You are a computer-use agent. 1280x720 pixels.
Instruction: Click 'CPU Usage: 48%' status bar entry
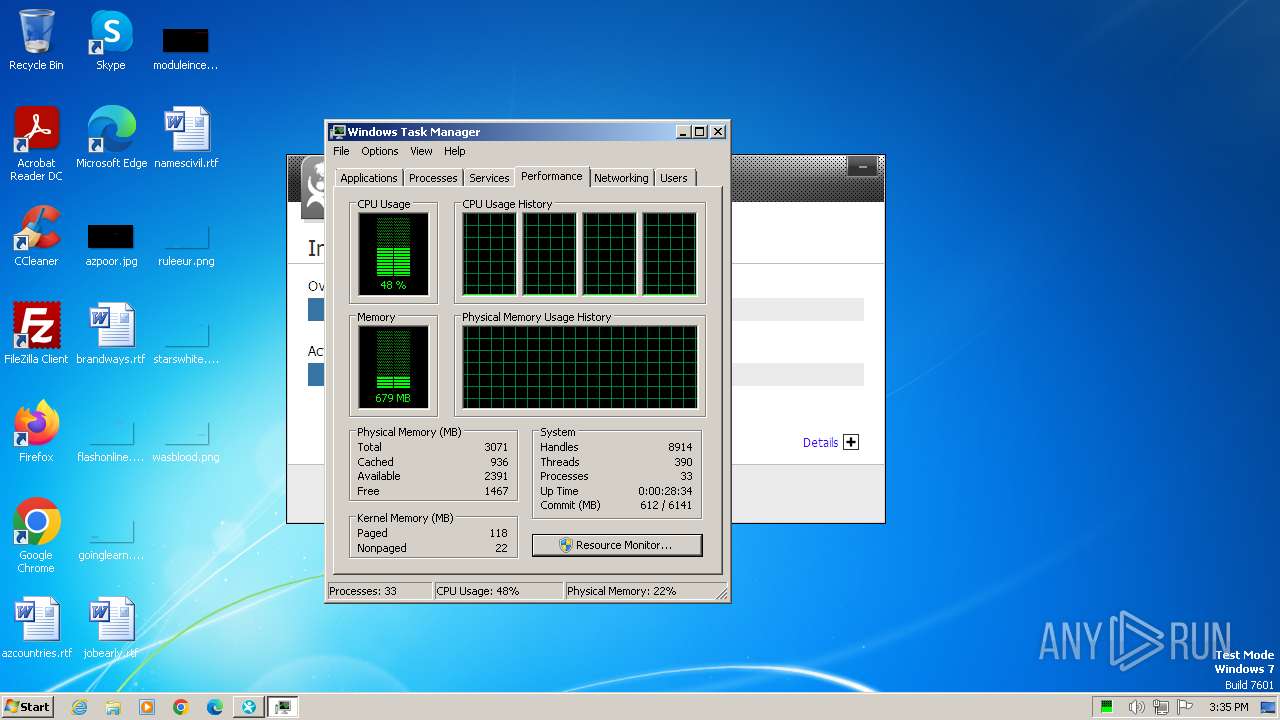[498, 591]
